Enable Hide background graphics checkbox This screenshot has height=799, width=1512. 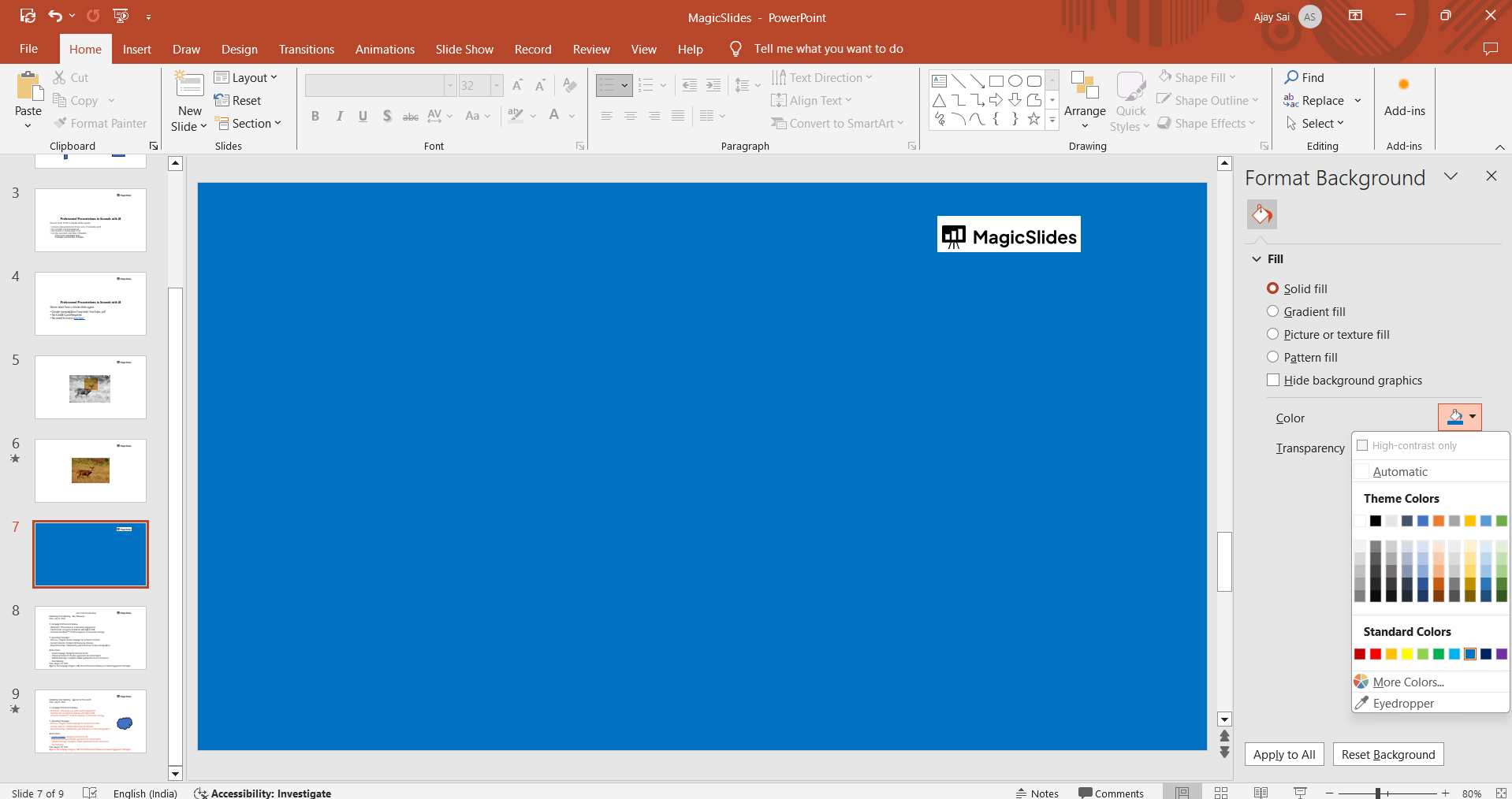click(x=1273, y=380)
